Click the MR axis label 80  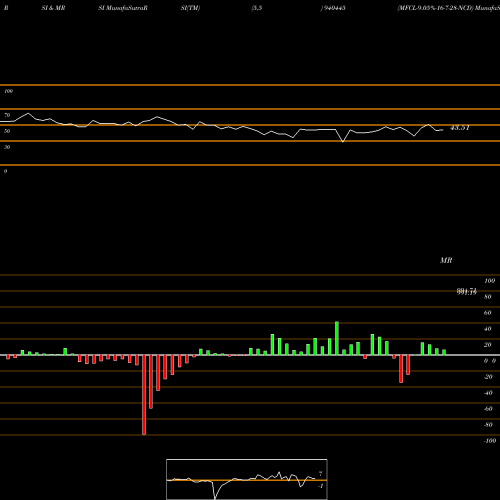click(488, 297)
